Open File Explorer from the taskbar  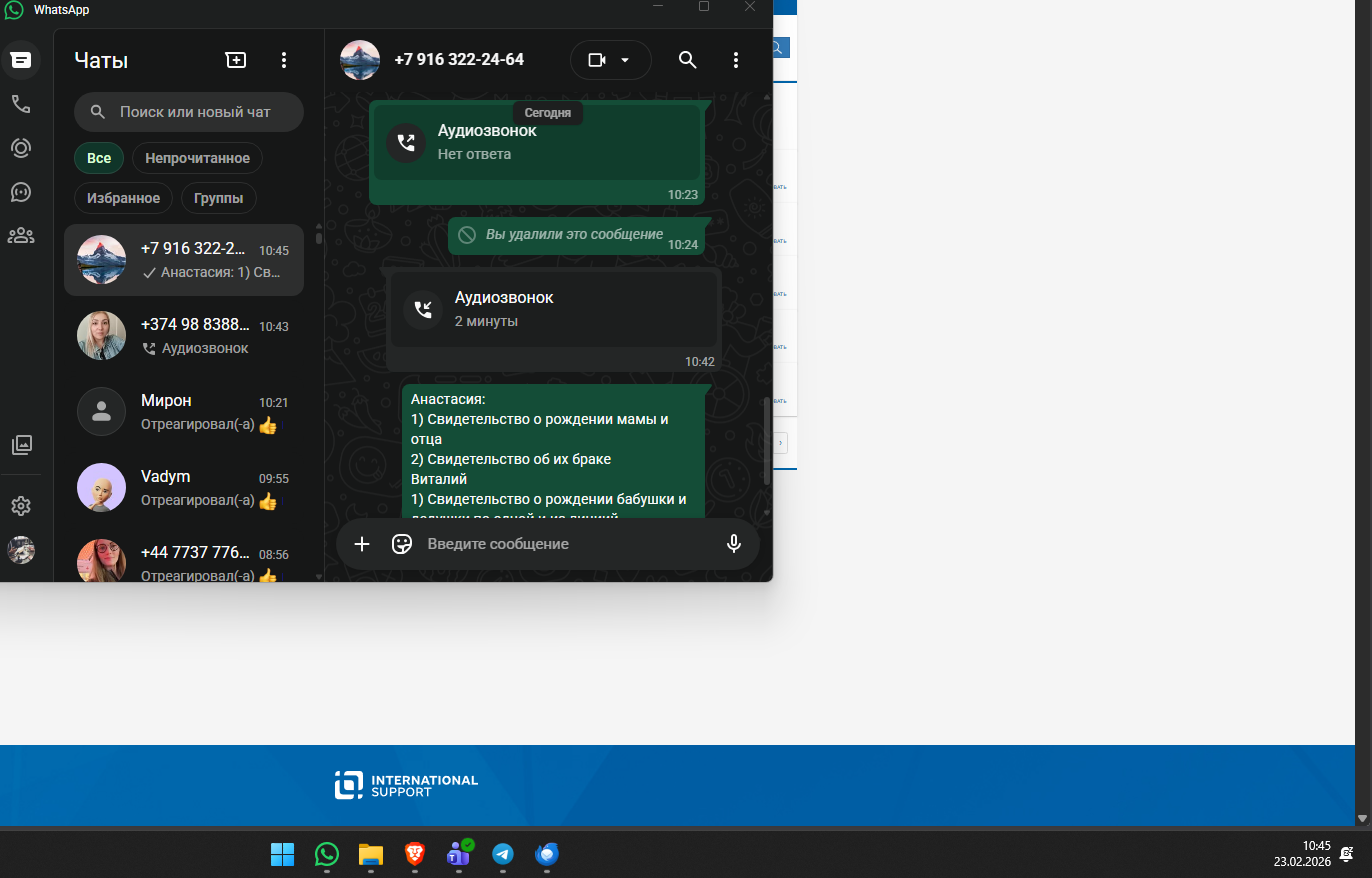coord(371,854)
